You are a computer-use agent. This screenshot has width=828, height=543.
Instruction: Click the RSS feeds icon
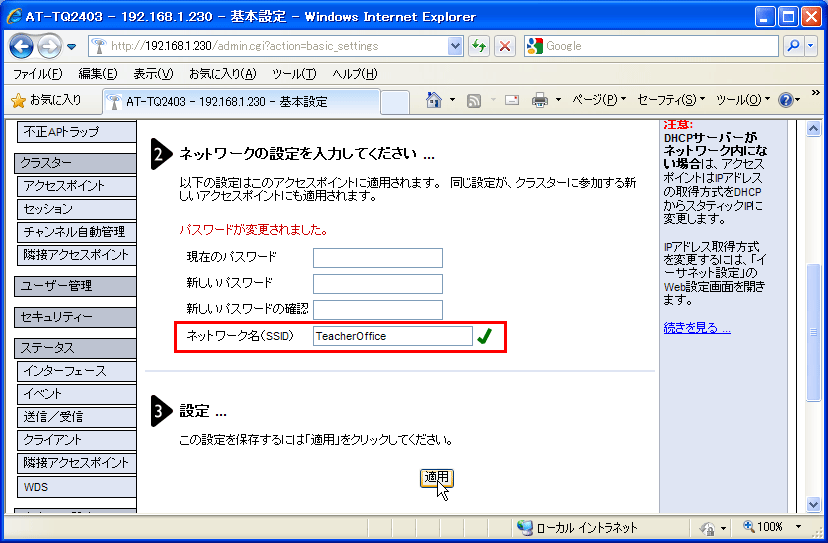(474, 100)
